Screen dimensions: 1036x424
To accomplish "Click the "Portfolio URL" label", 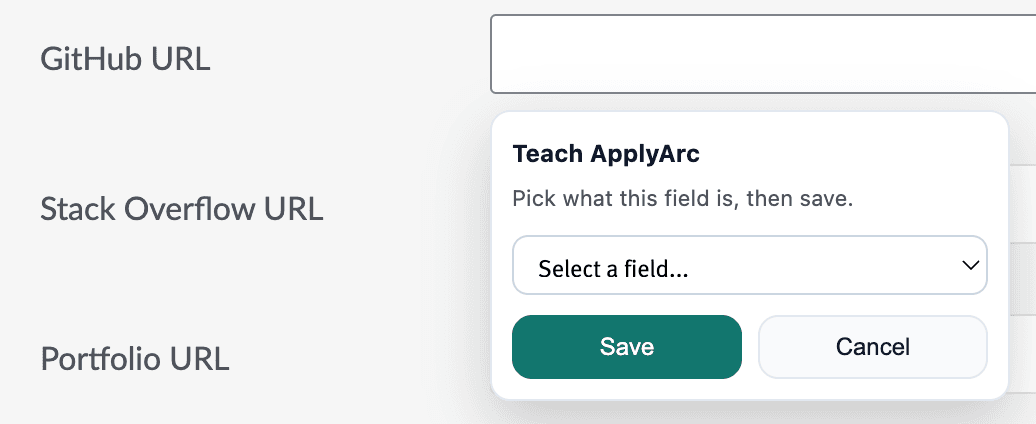I will click(x=135, y=357).
